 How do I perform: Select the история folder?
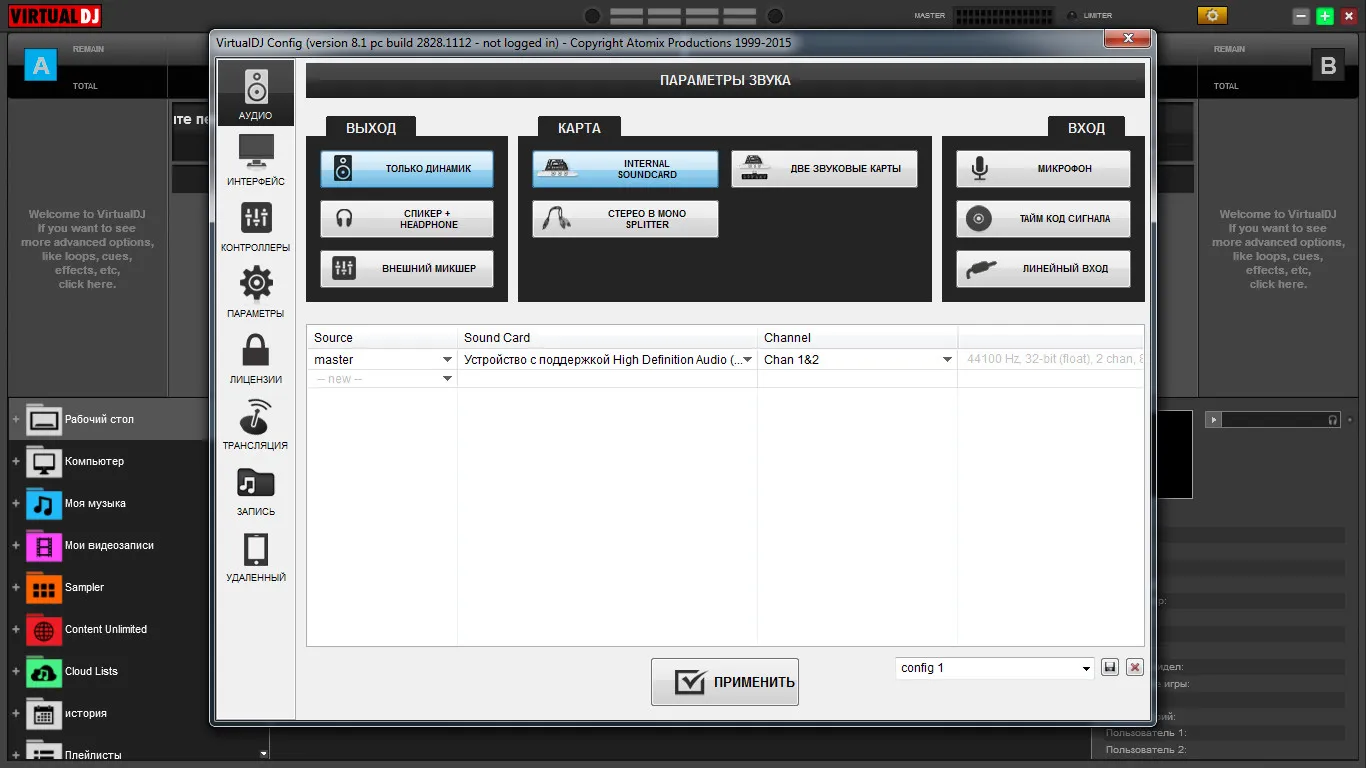point(86,713)
